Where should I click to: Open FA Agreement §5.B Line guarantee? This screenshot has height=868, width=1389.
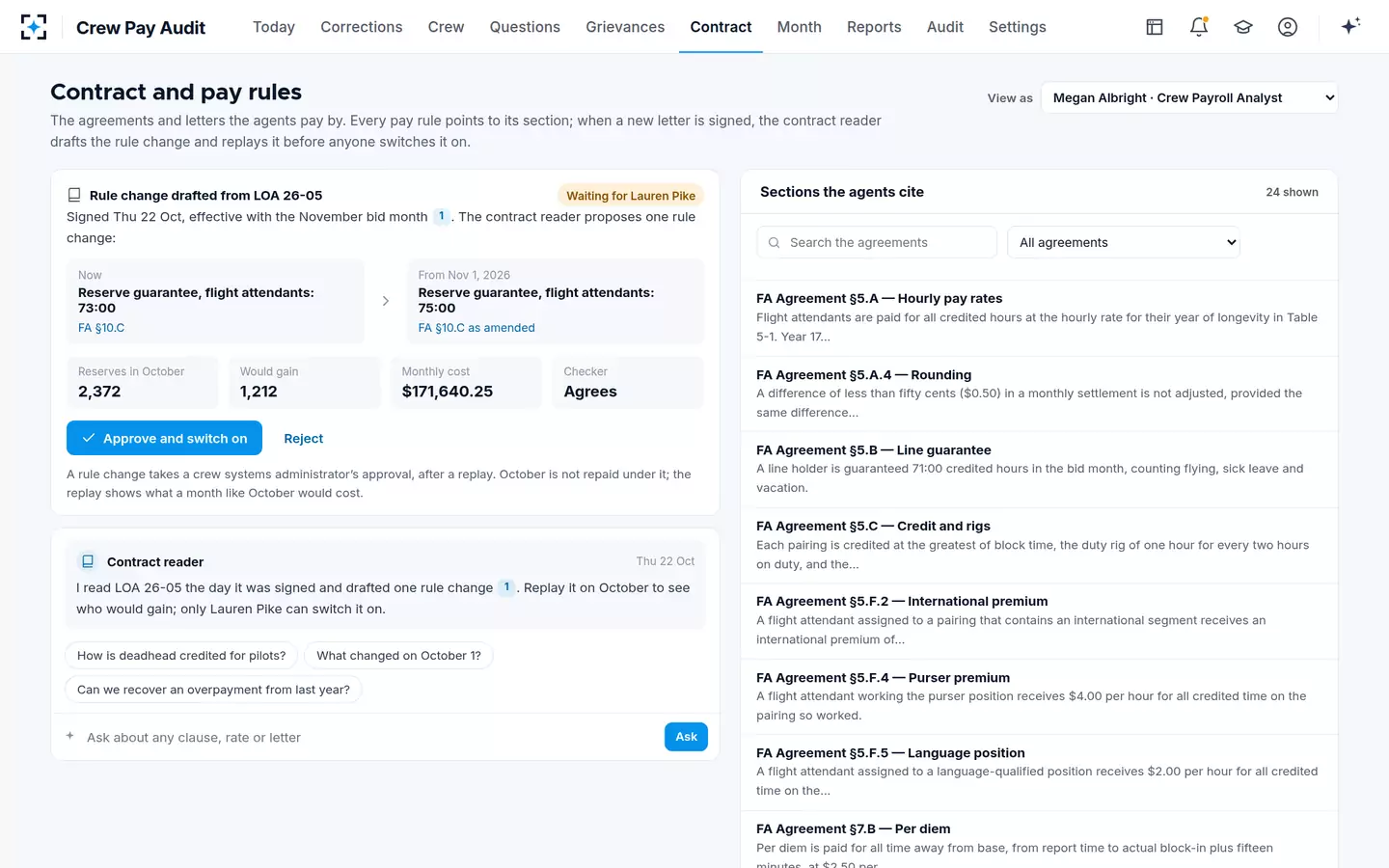tap(1039, 470)
